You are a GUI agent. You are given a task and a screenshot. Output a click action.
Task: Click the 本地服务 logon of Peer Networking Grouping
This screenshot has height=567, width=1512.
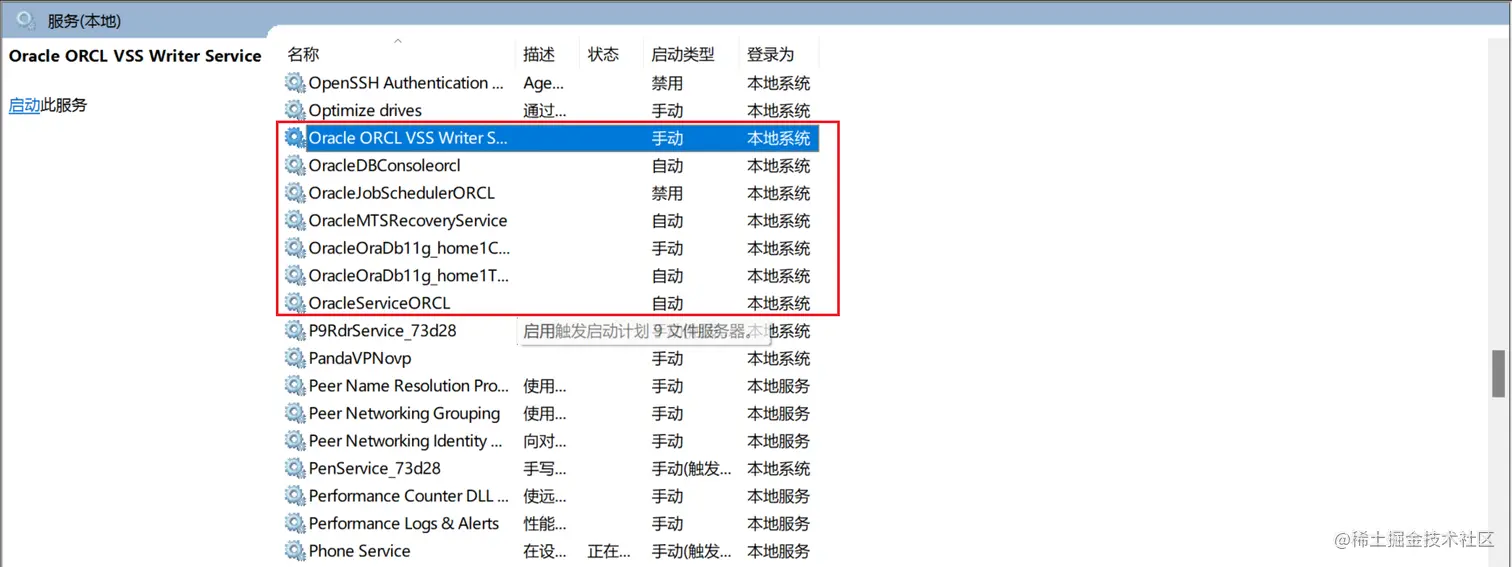click(x=778, y=413)
